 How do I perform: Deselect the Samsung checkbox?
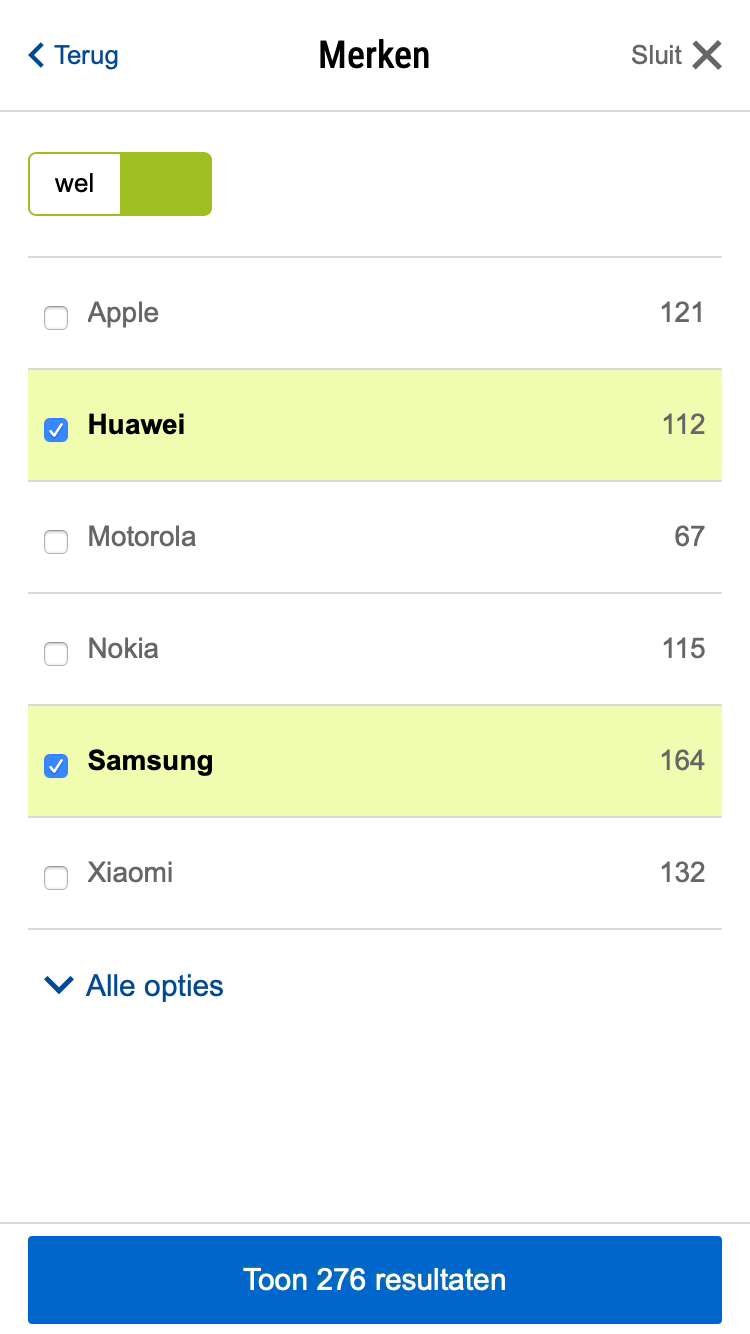click(56, 766)
